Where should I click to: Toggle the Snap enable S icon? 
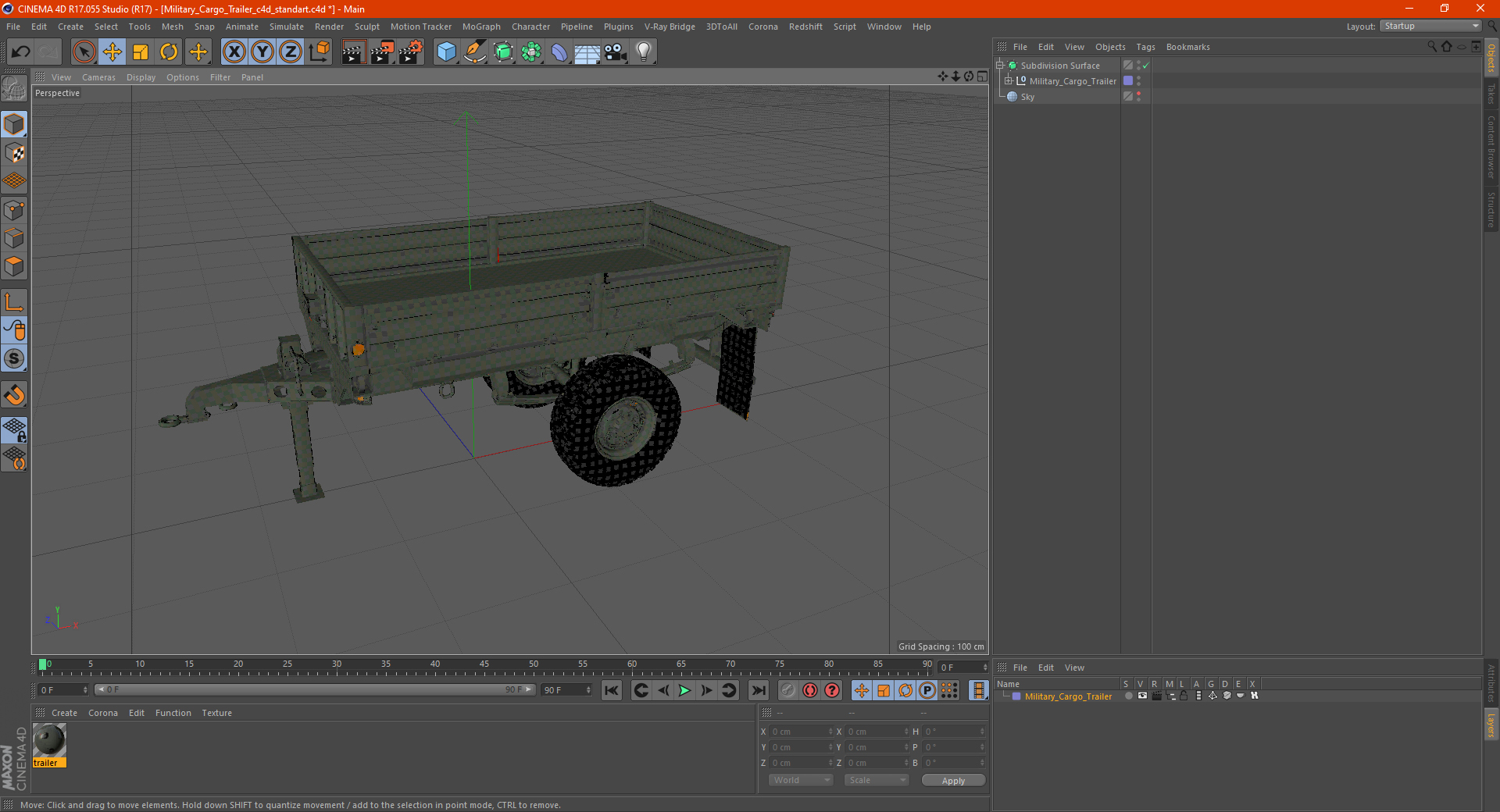pos(15,359)
